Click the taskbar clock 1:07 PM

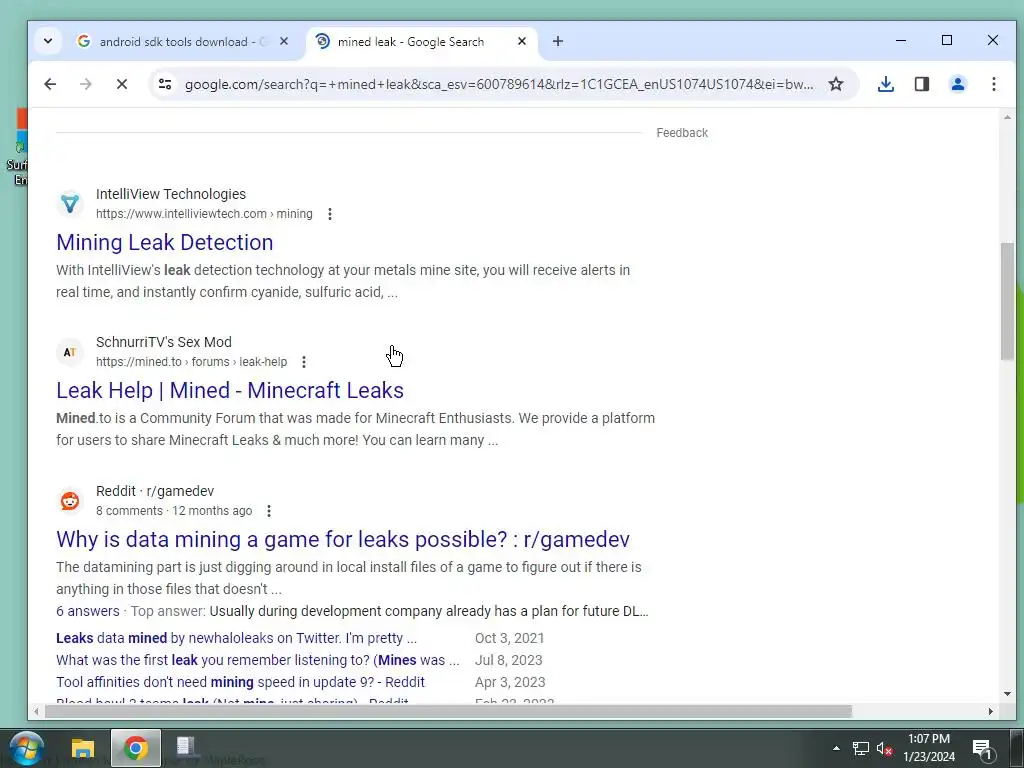coord(929,748)
